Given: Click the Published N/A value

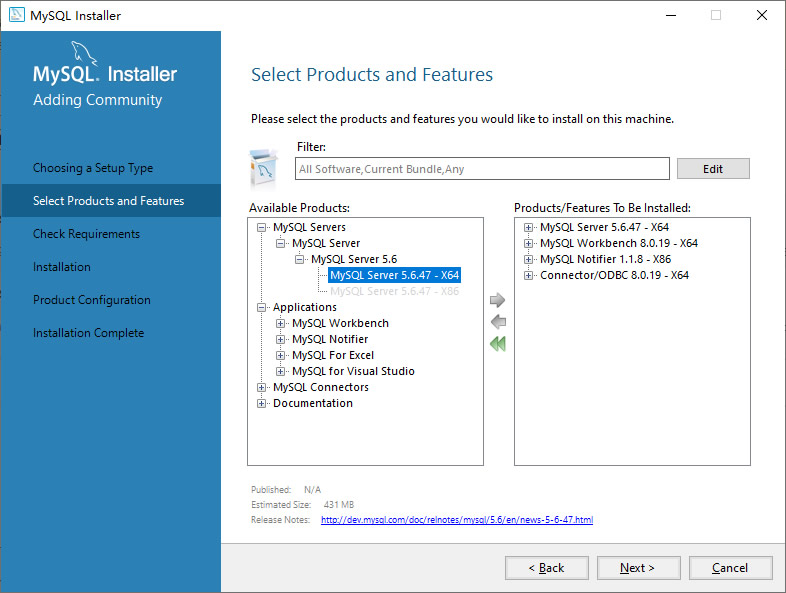Looking at the screenshot, I should (x=312, y=490).
